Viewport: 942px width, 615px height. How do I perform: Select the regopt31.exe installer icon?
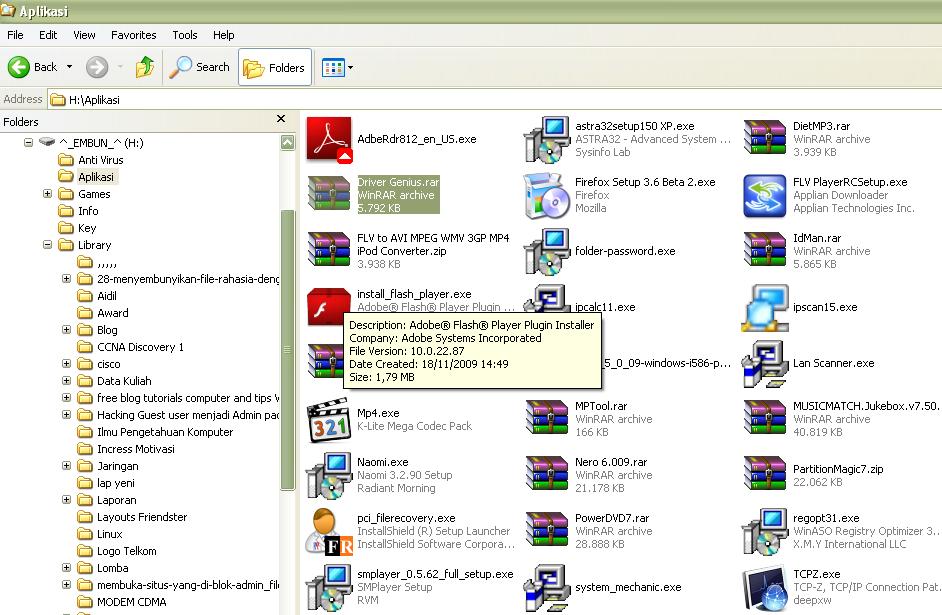[x=764, y=531]
